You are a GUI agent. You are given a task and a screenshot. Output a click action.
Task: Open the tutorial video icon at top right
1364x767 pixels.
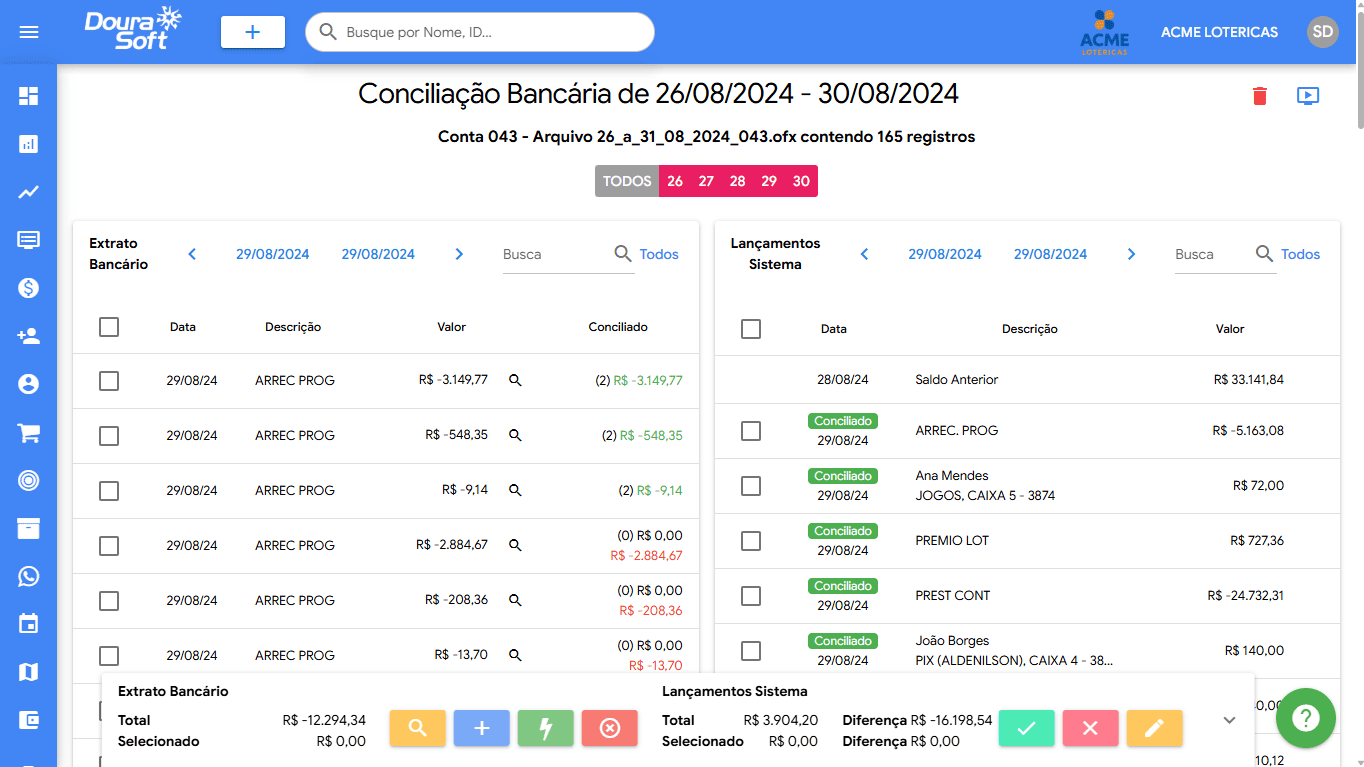click(1308, 95)
